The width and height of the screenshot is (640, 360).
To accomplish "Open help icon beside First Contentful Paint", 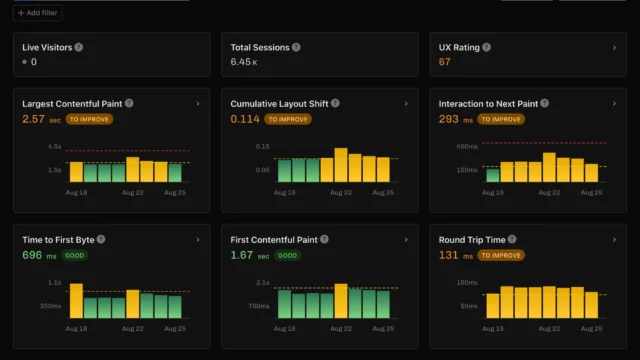I will pyautogui.click(x=324, y=240).
